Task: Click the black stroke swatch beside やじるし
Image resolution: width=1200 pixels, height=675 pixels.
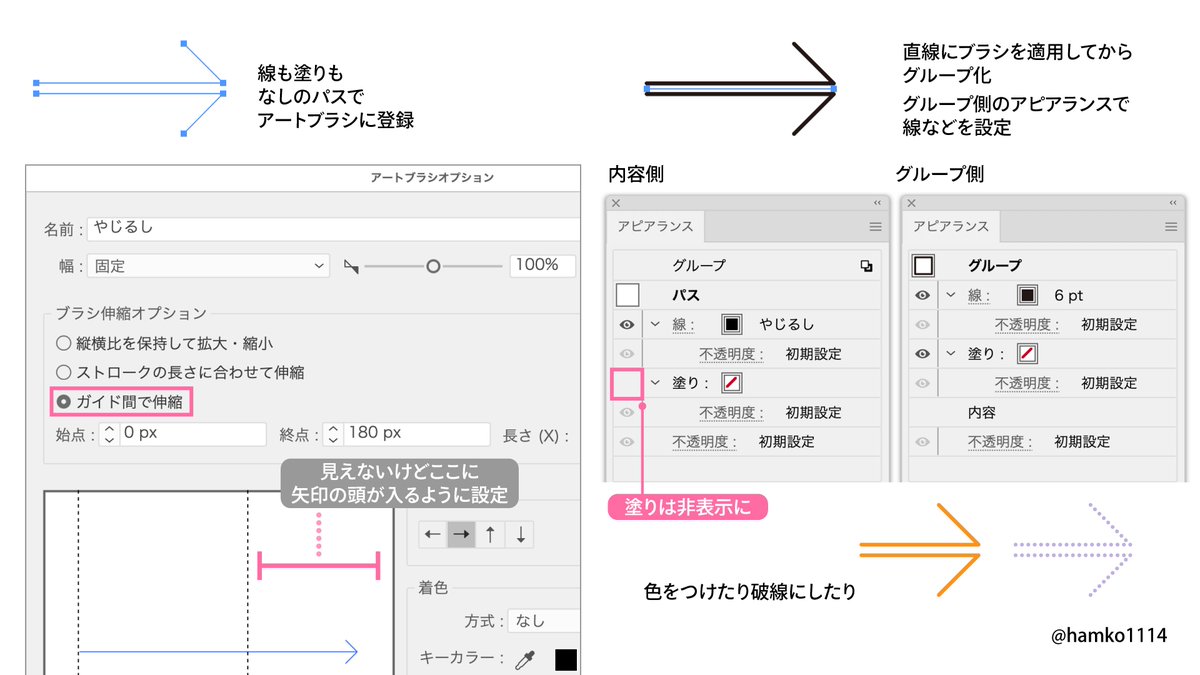Action: pyautogui.click(x=732, y=325)
